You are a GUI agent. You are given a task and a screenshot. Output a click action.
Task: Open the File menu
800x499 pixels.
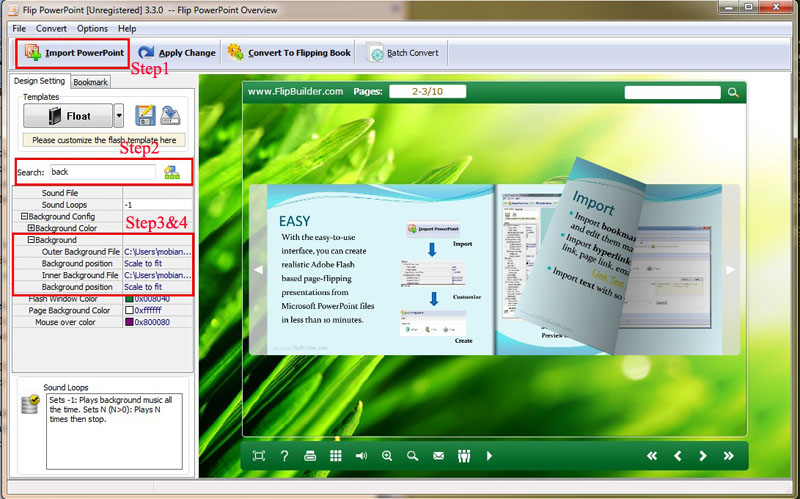click(19, 29)
